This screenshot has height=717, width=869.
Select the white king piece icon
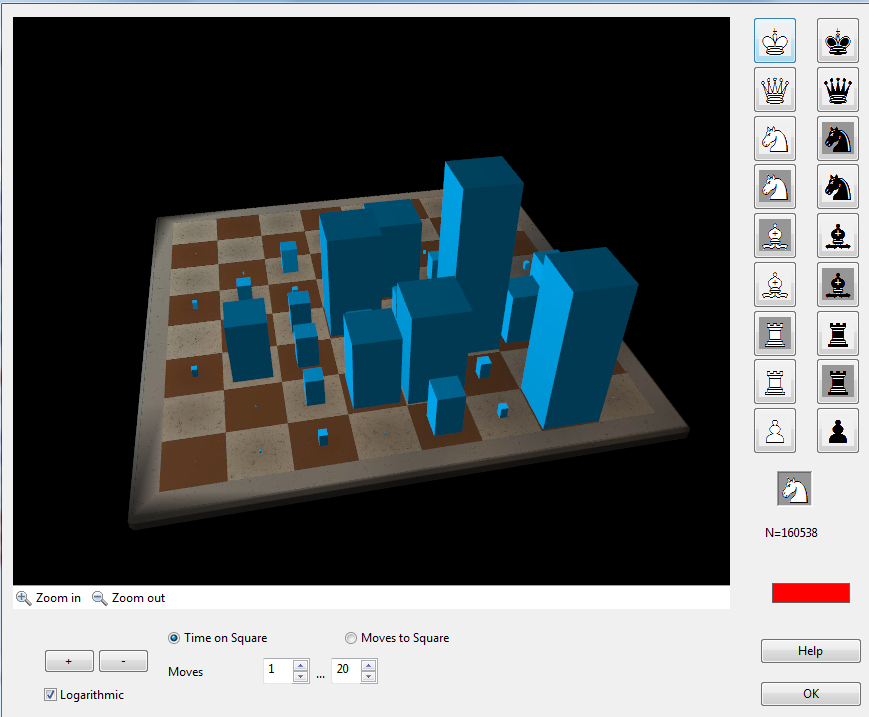click(x=774, y=41)
